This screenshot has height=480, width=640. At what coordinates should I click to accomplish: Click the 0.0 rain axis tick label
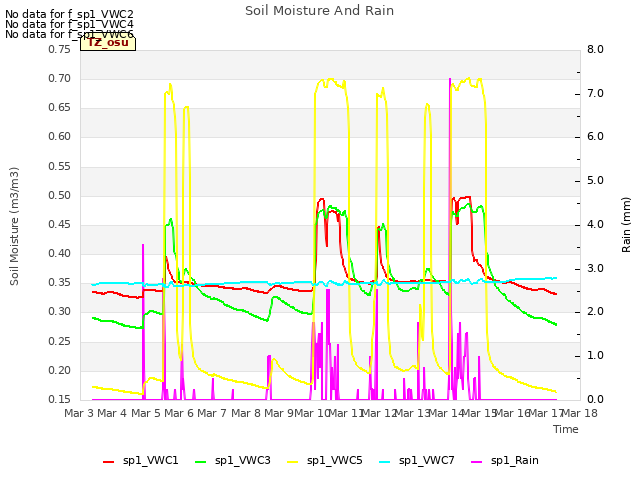[x=595, y=400]
